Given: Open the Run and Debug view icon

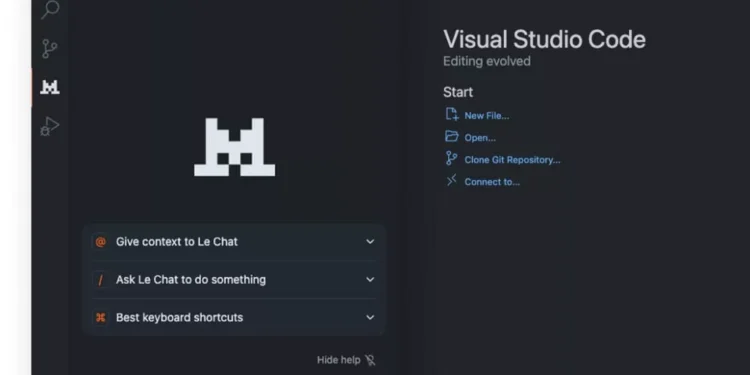Looking at the screenshot, I should tap(50, 126).
